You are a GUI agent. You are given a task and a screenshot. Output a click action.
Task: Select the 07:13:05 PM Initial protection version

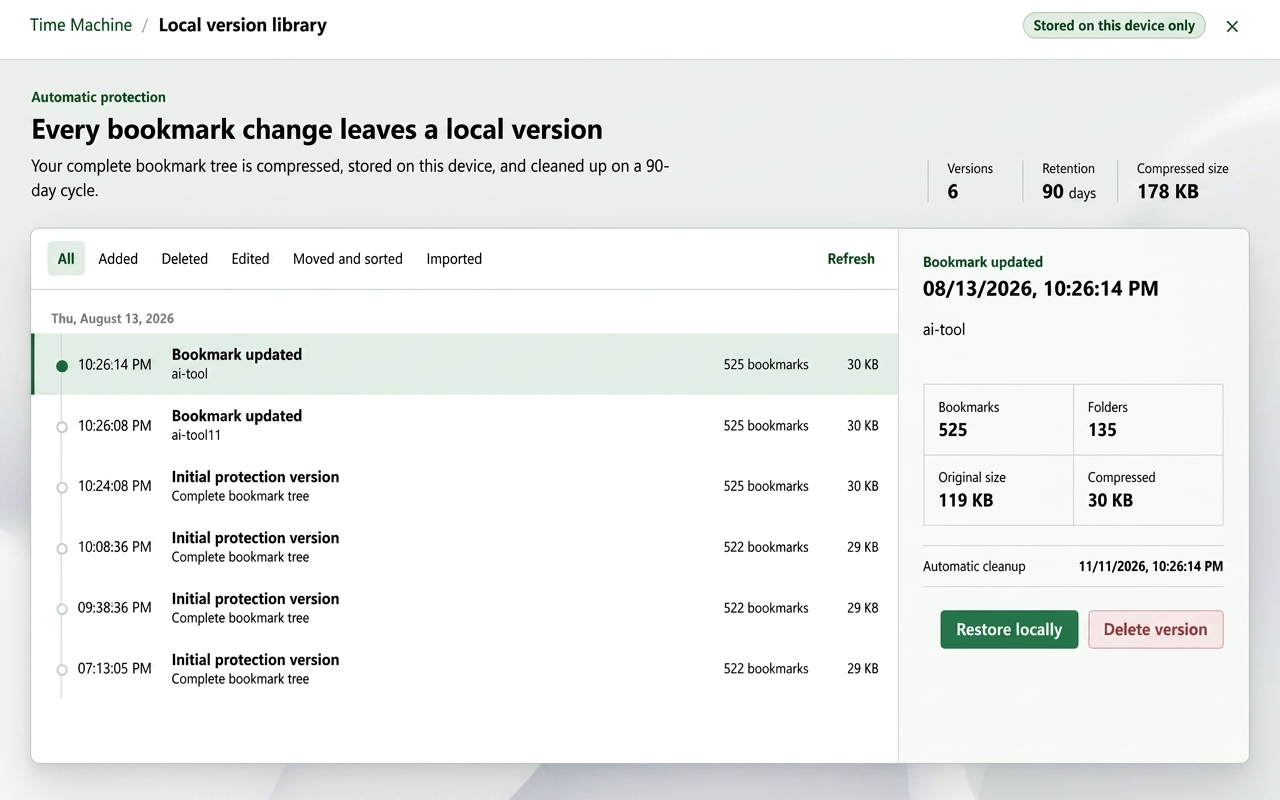(464, 669)
